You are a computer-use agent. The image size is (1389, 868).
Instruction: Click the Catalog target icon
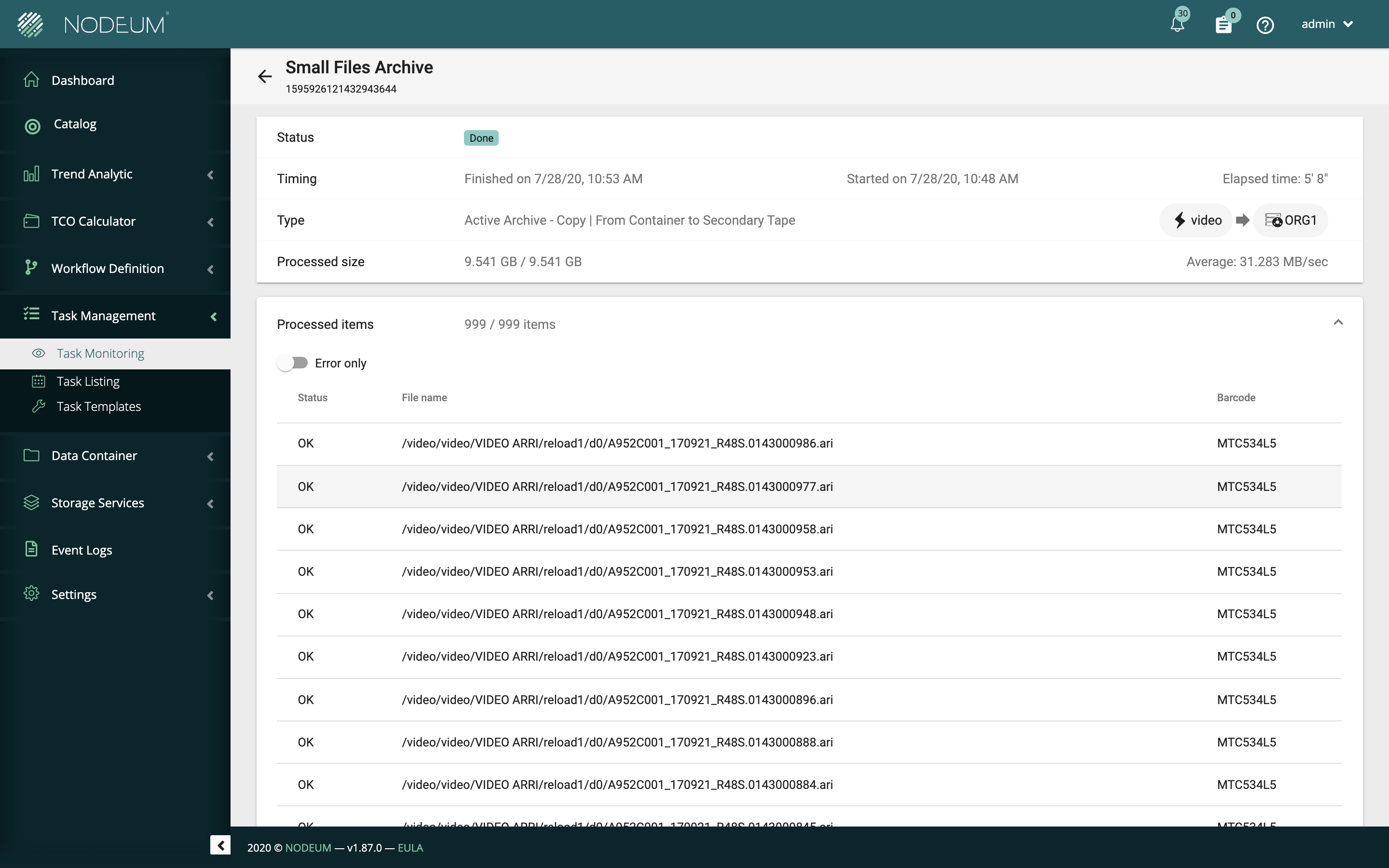tap(33, 126)
